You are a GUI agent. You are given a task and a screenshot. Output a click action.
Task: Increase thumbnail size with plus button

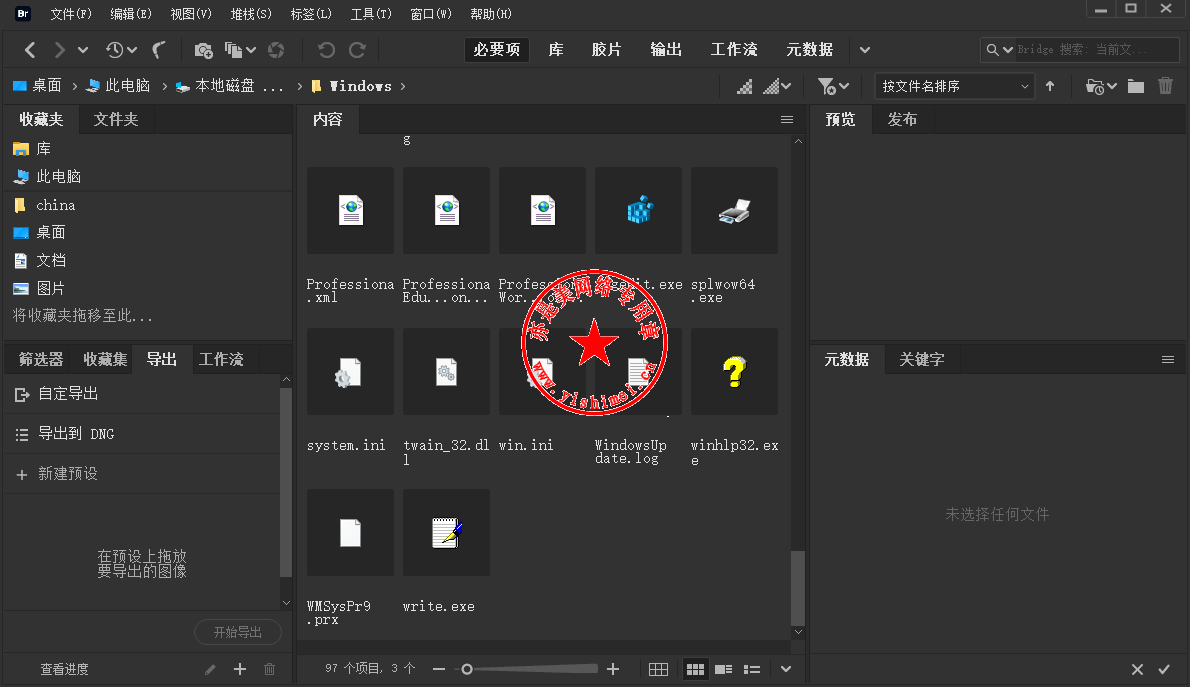pos(613,669)
